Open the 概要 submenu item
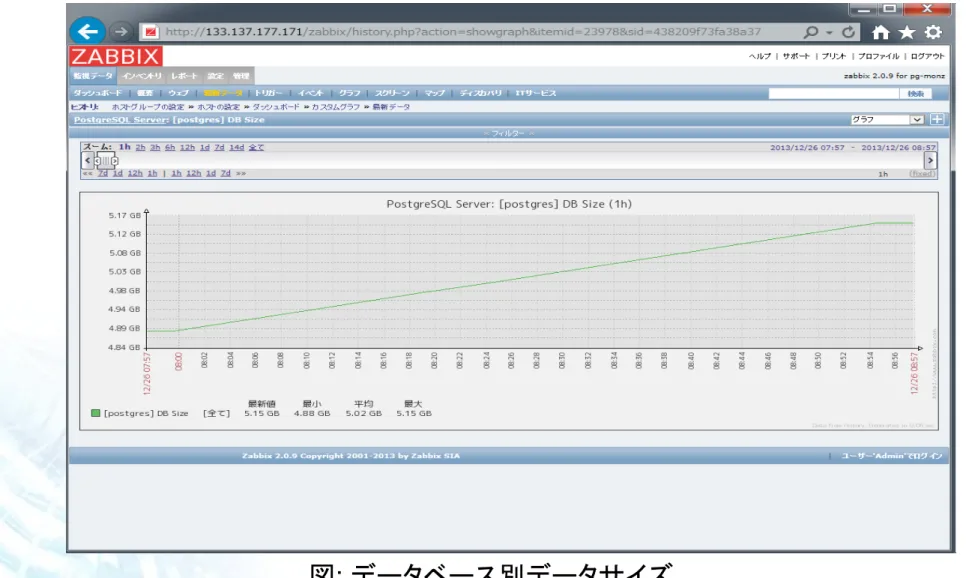 [145, 93]
